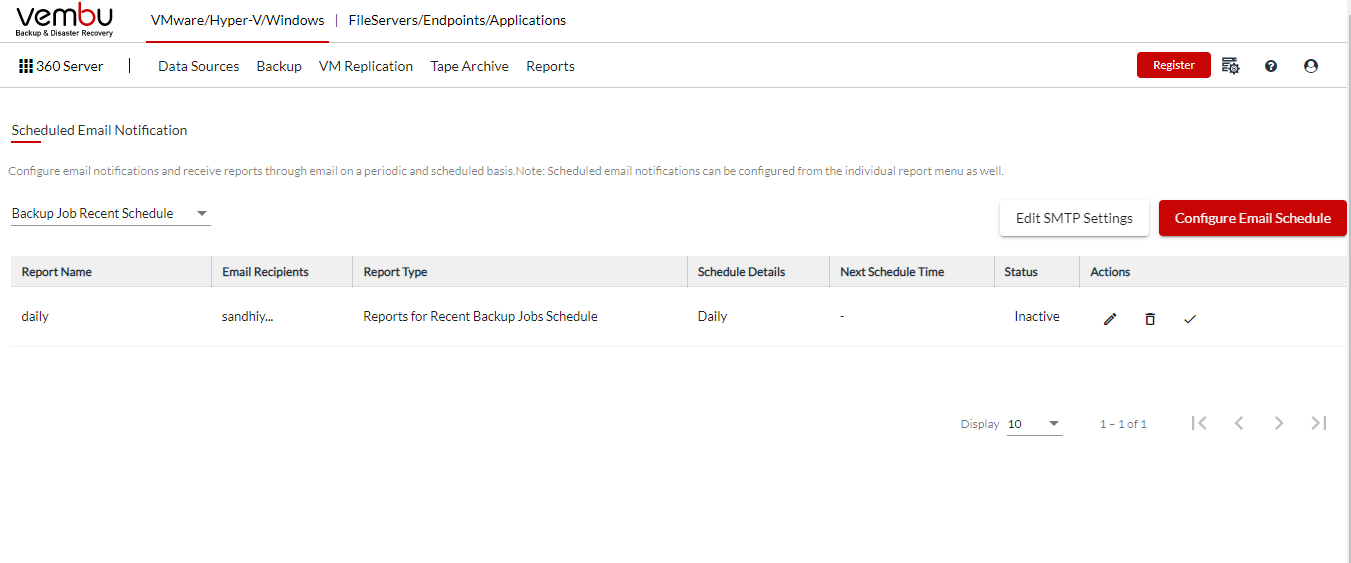Open the Reports menu
1351x563 pixels.
[550, 66]
